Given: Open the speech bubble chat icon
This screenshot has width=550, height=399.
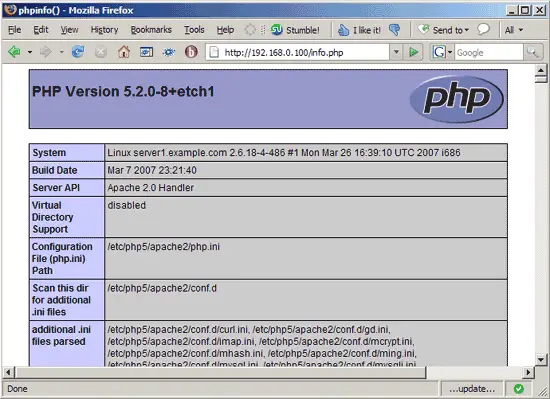Looking at the screenshot, I should point(483,29).
